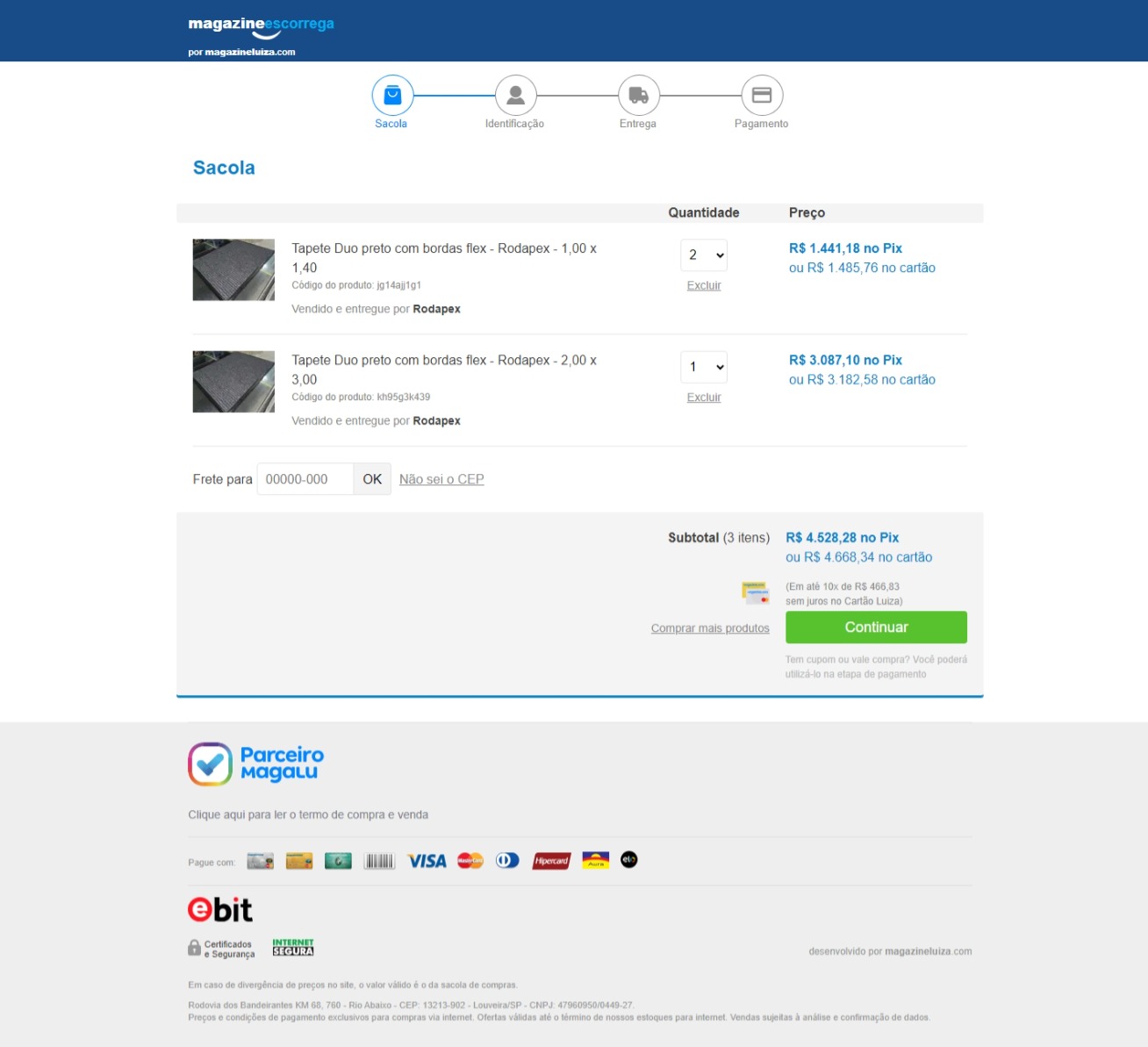Go to the Pagamento step label
The width and height of the screenshot is (1148, 1047).
tap(761, 124)
